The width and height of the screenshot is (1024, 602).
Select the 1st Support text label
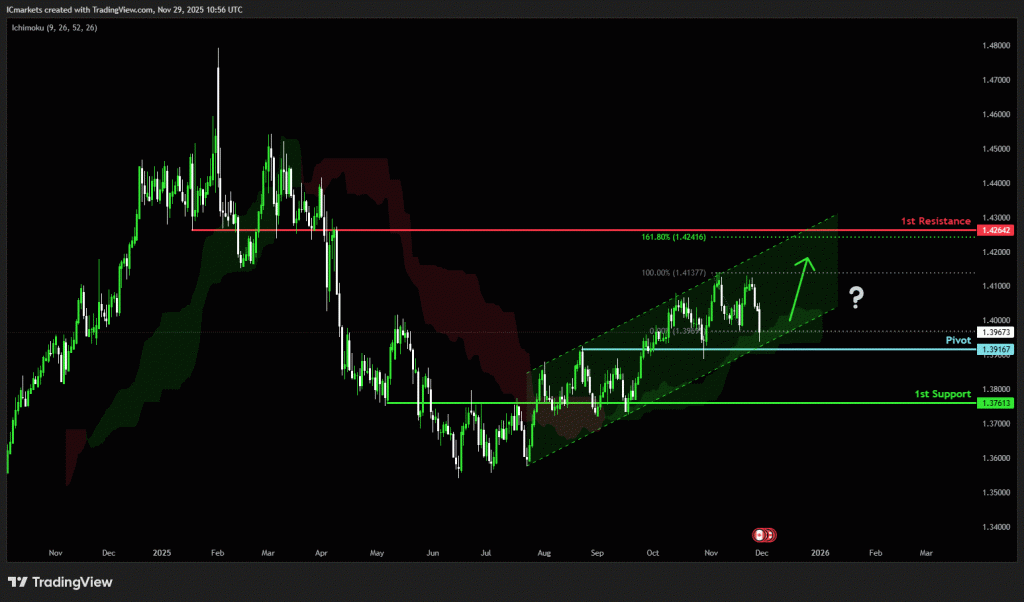[942, 394]
